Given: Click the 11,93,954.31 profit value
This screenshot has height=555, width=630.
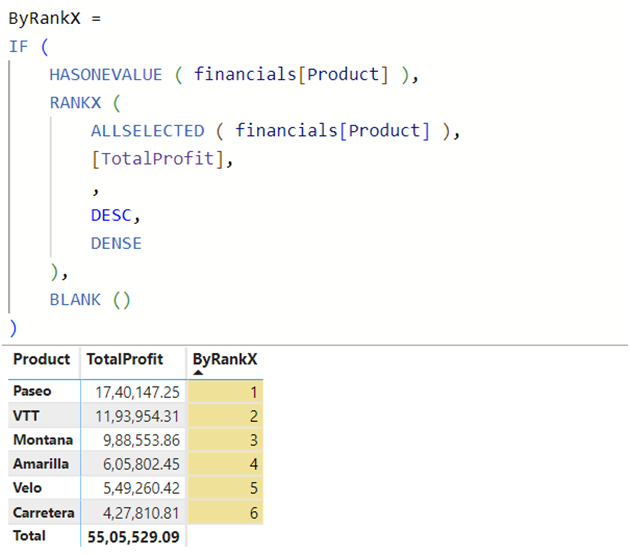Looking at the screenshot, I should pos(137,416).
